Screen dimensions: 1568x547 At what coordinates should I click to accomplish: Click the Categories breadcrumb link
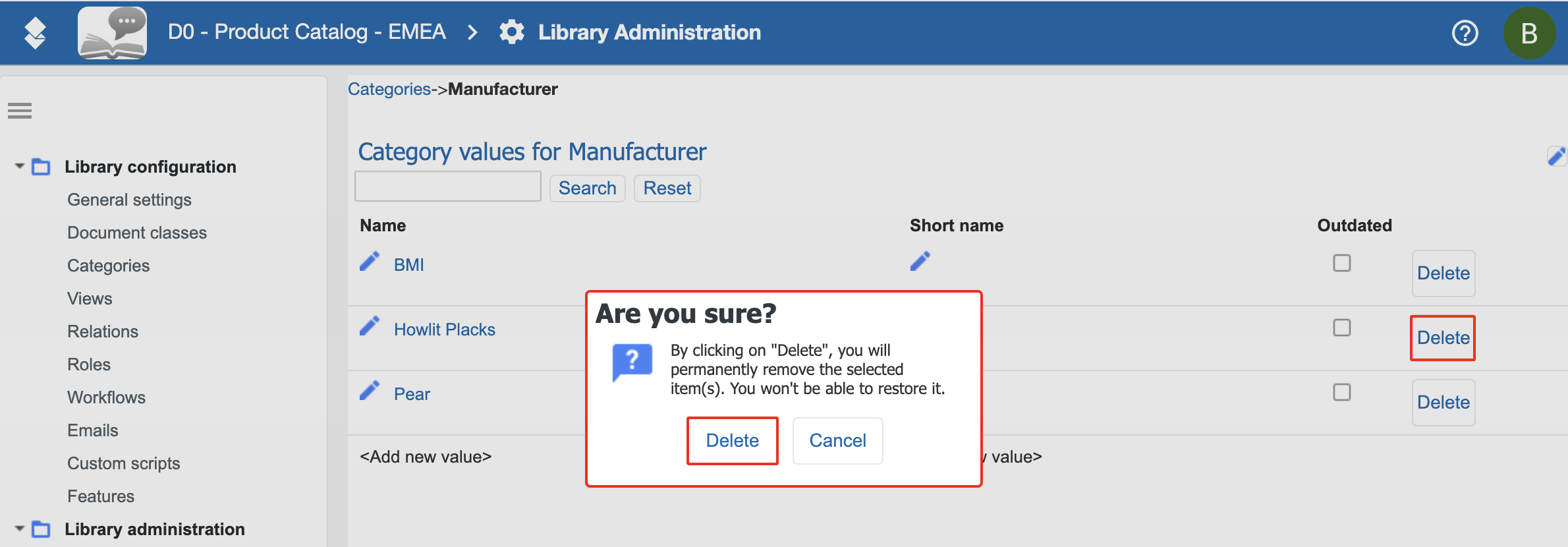[389, 89]
